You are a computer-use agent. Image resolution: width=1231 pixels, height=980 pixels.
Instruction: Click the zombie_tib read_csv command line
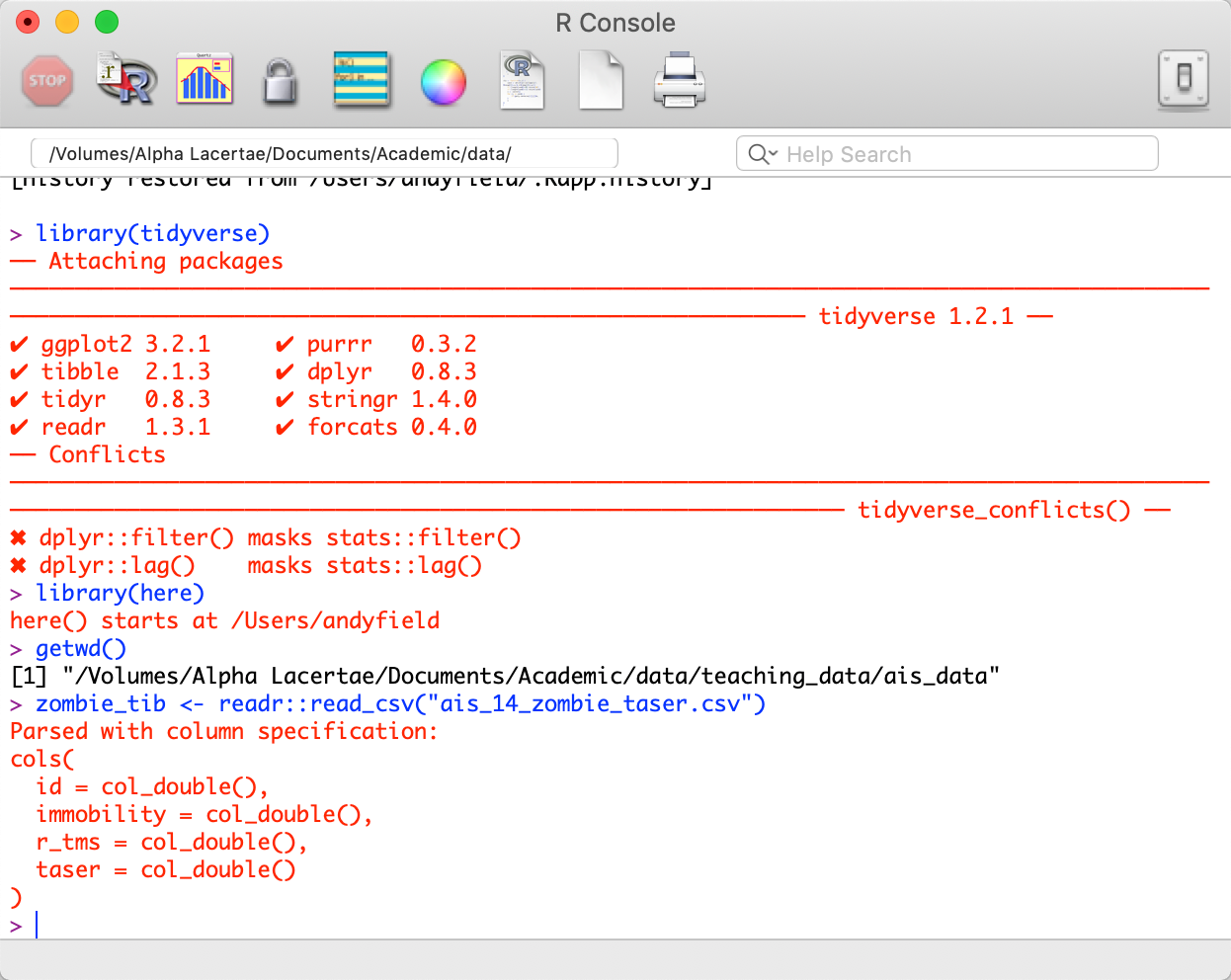pyautogui.click(x=400, y=704)
